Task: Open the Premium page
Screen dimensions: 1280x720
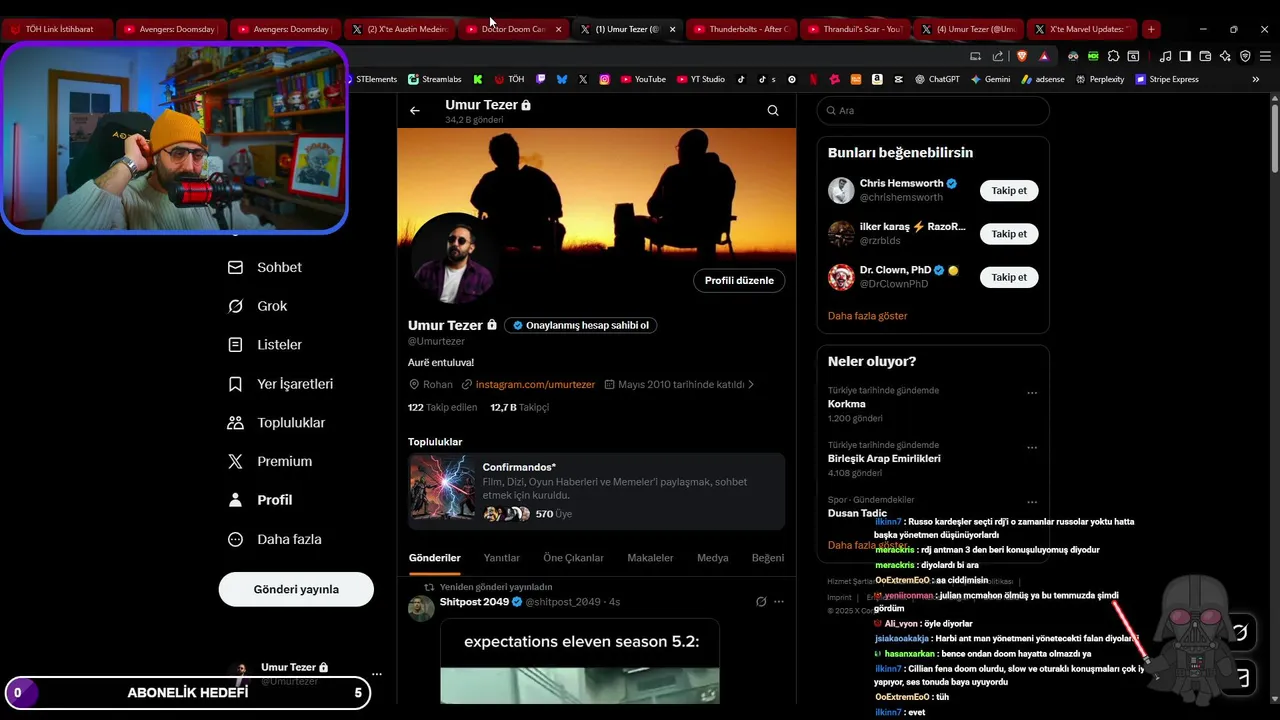Action: click(x=270, y=461)
